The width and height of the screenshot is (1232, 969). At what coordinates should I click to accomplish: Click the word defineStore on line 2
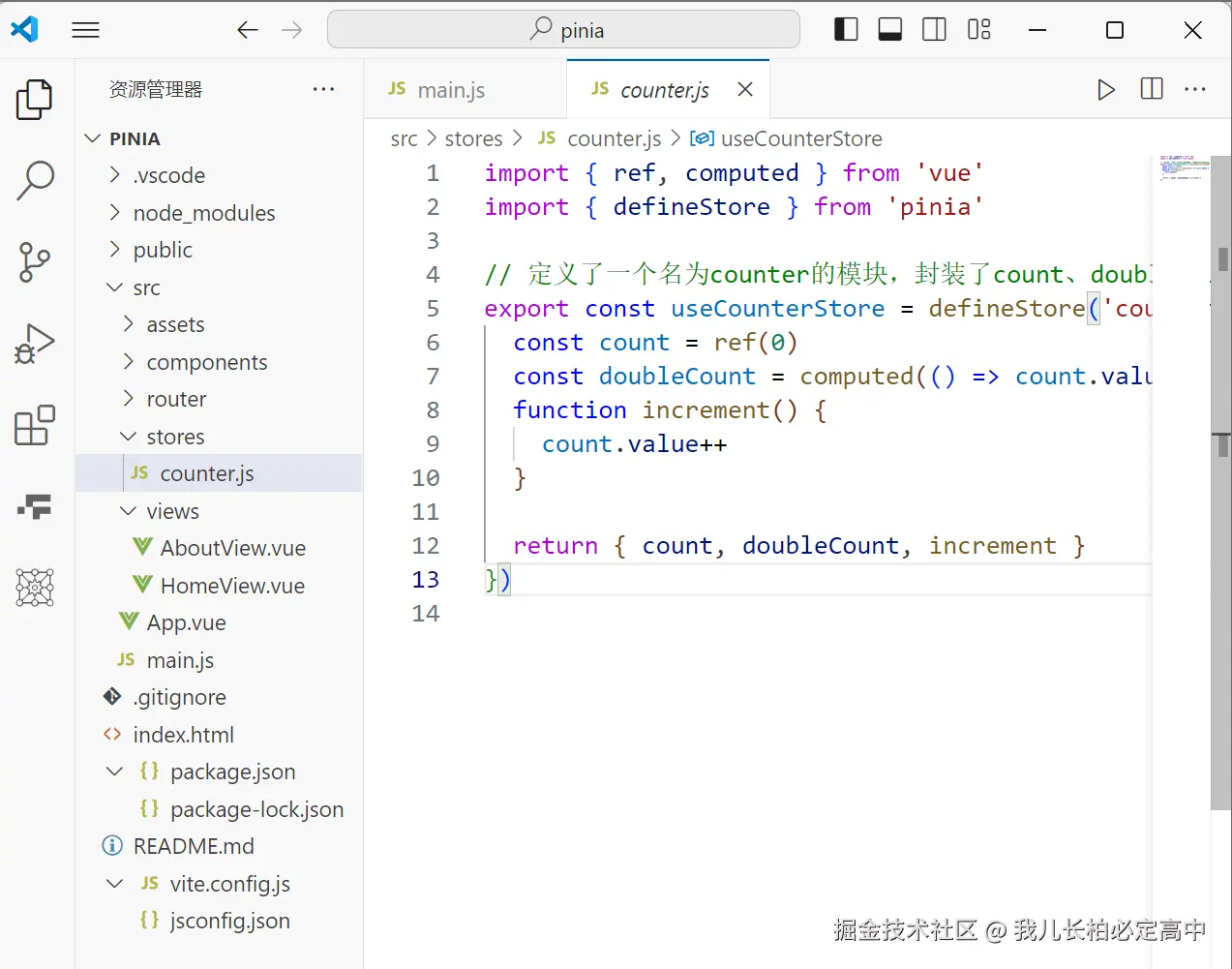pos(692,206)
